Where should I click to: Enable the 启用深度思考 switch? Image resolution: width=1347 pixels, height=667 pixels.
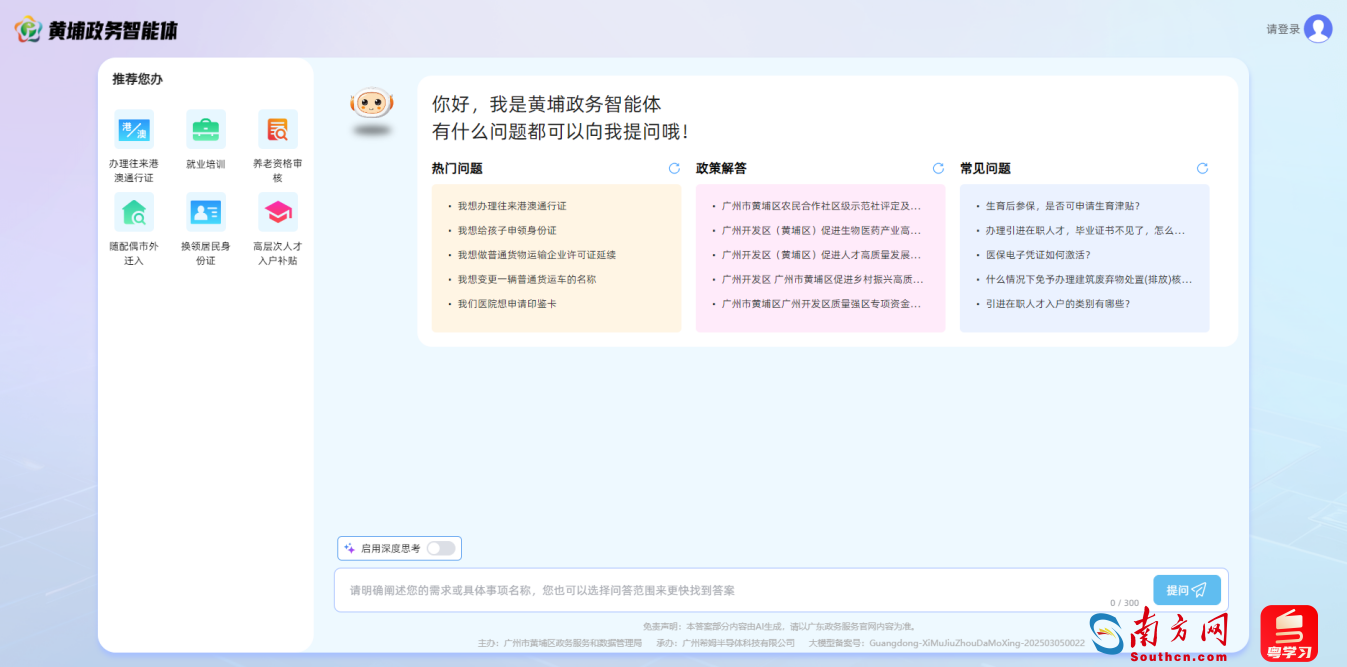(441, 548)
